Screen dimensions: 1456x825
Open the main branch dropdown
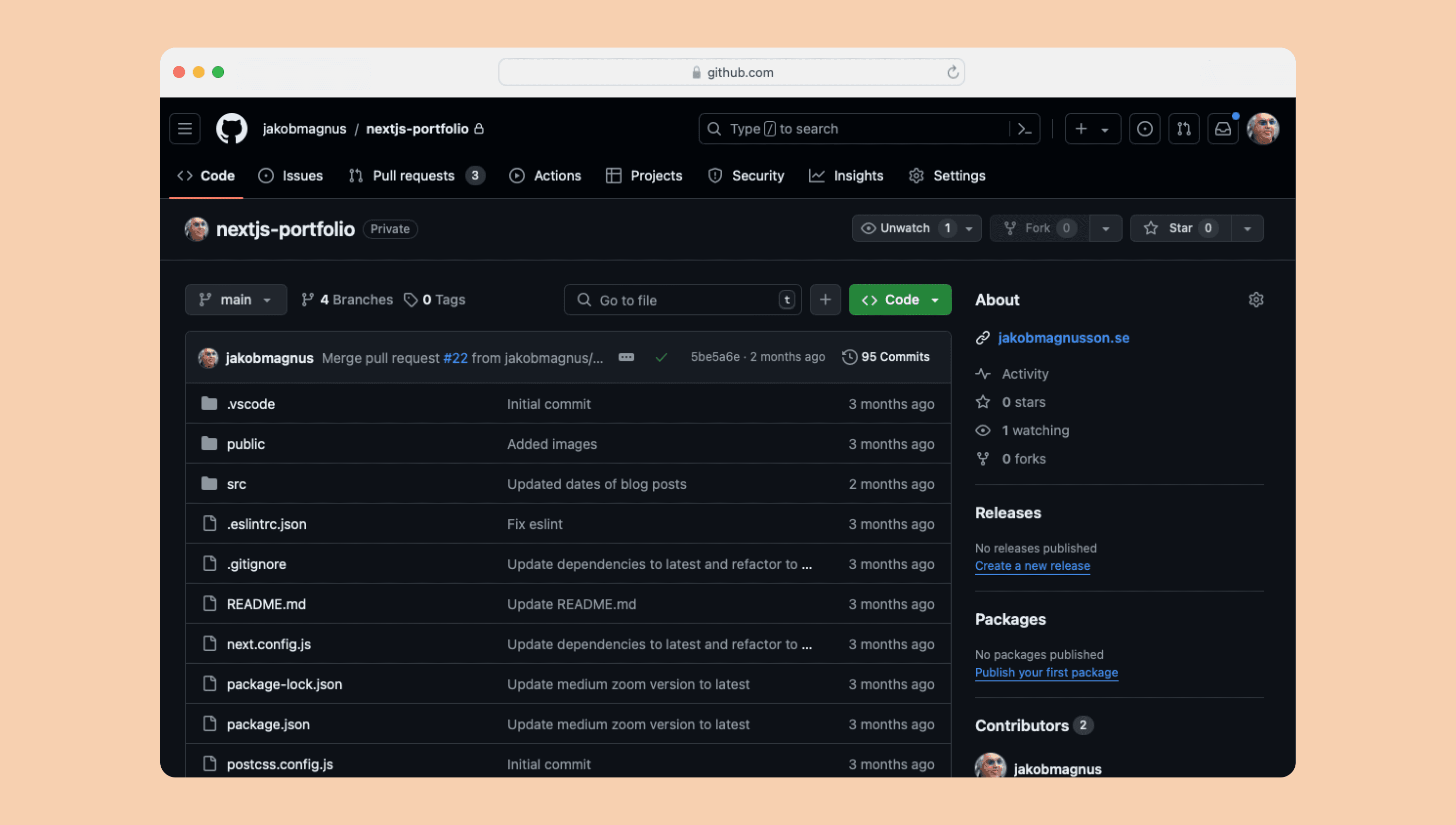[236, 300]
